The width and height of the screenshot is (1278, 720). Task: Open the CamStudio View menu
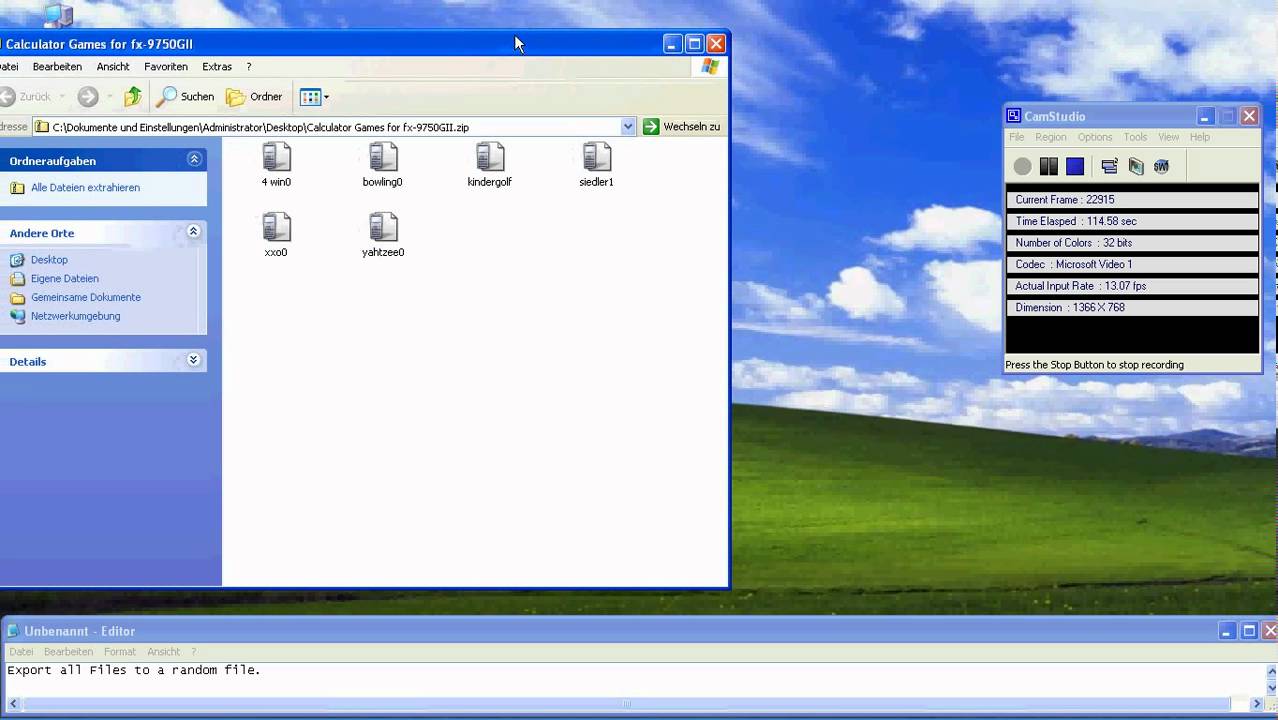[x=1168, y=137]
